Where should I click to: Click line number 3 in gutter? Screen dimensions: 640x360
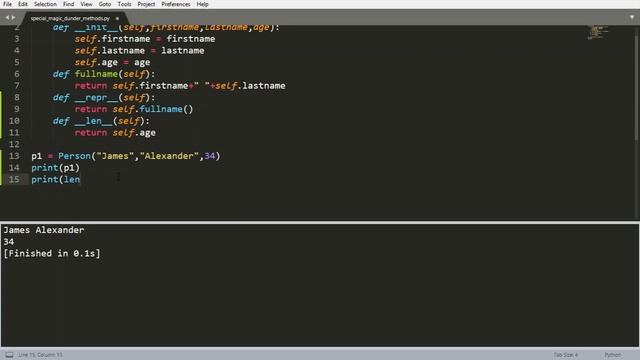point(16,39)
